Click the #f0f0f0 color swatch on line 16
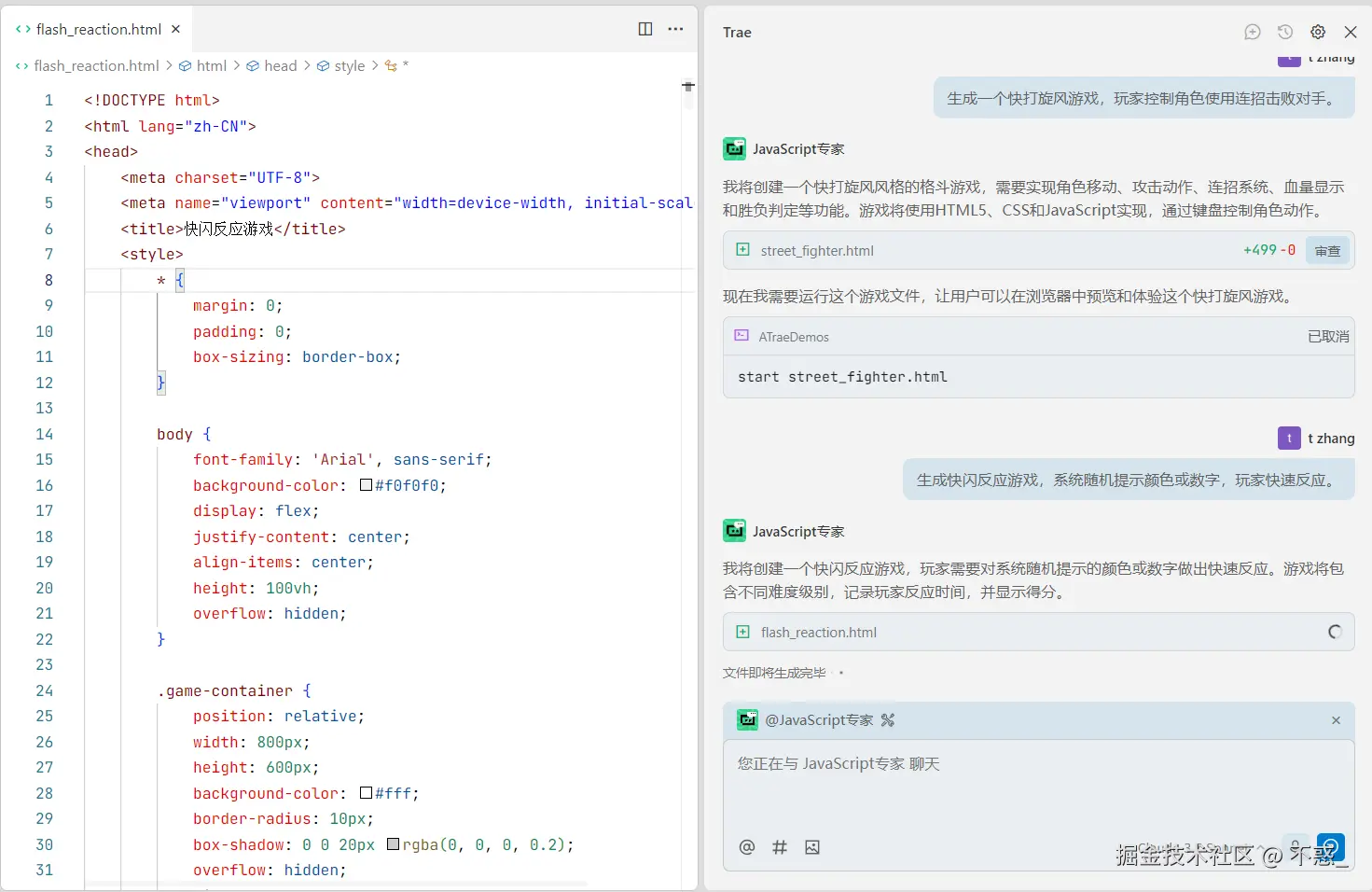 [x=366, y=485]
